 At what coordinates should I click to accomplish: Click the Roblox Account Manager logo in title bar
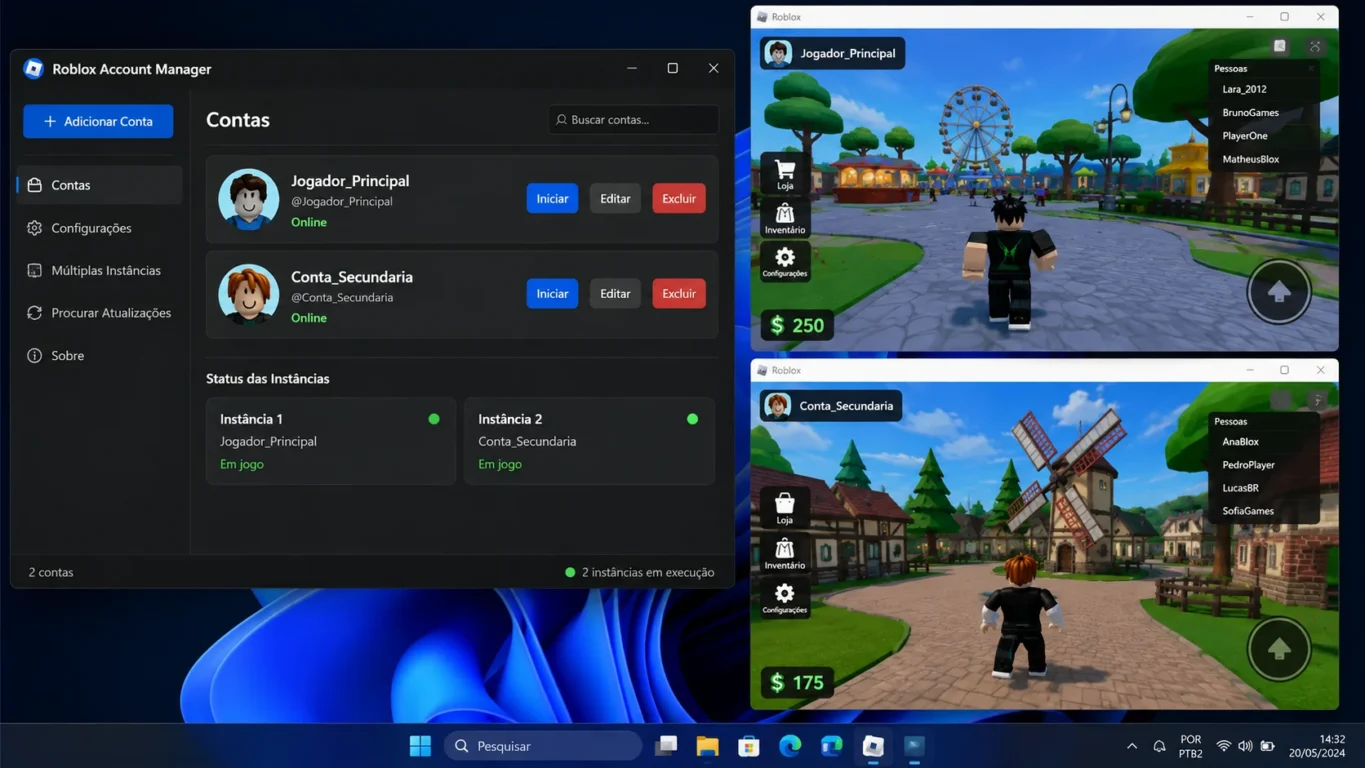(33, 68)
